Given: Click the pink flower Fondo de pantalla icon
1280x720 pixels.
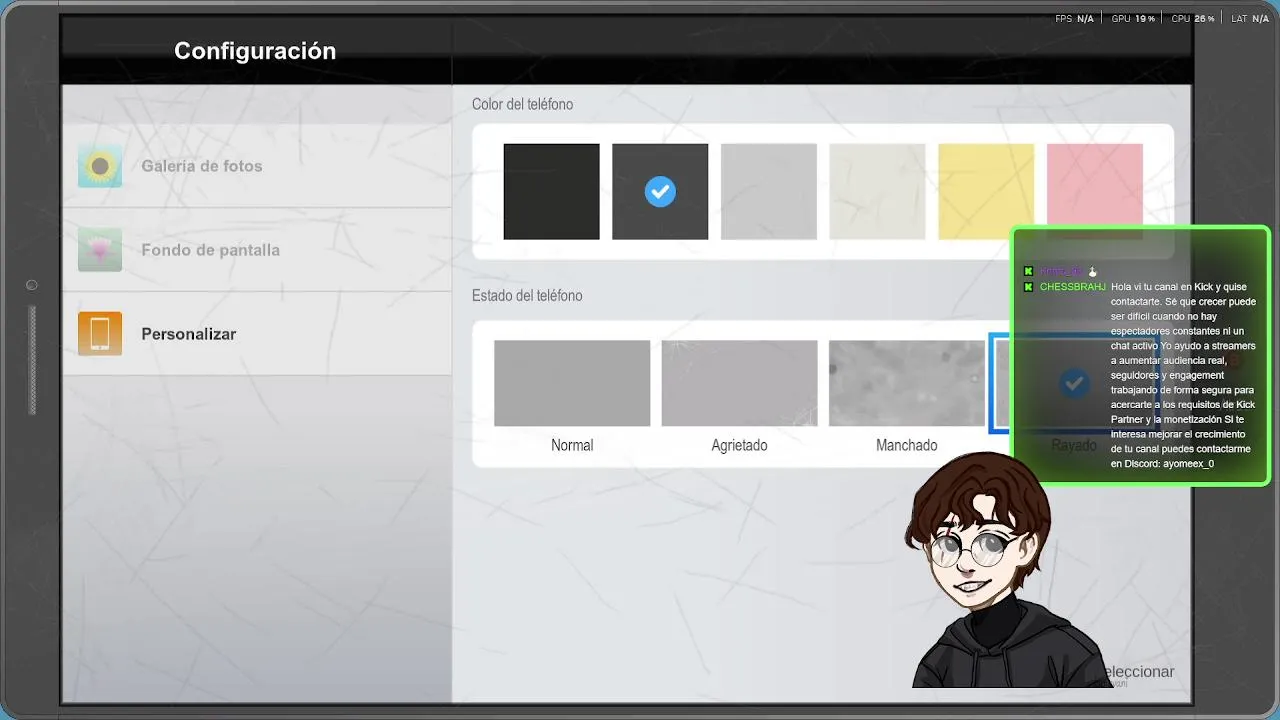Looking at the screenshot, I should [100, 250].
